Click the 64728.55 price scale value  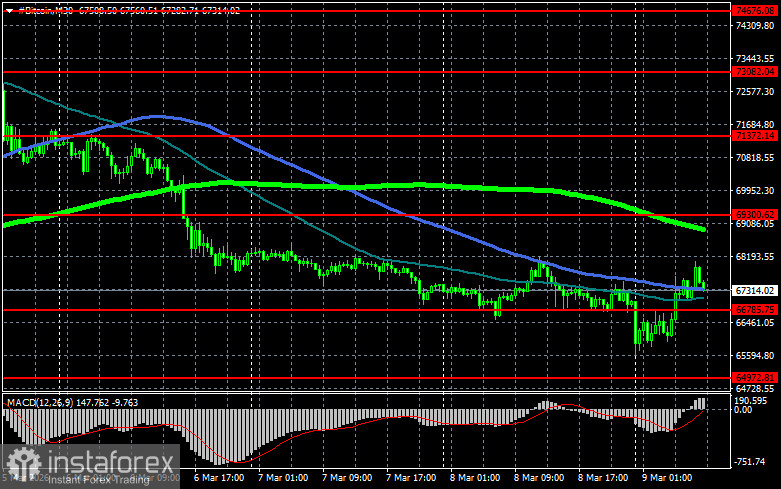tap(755, 388)
